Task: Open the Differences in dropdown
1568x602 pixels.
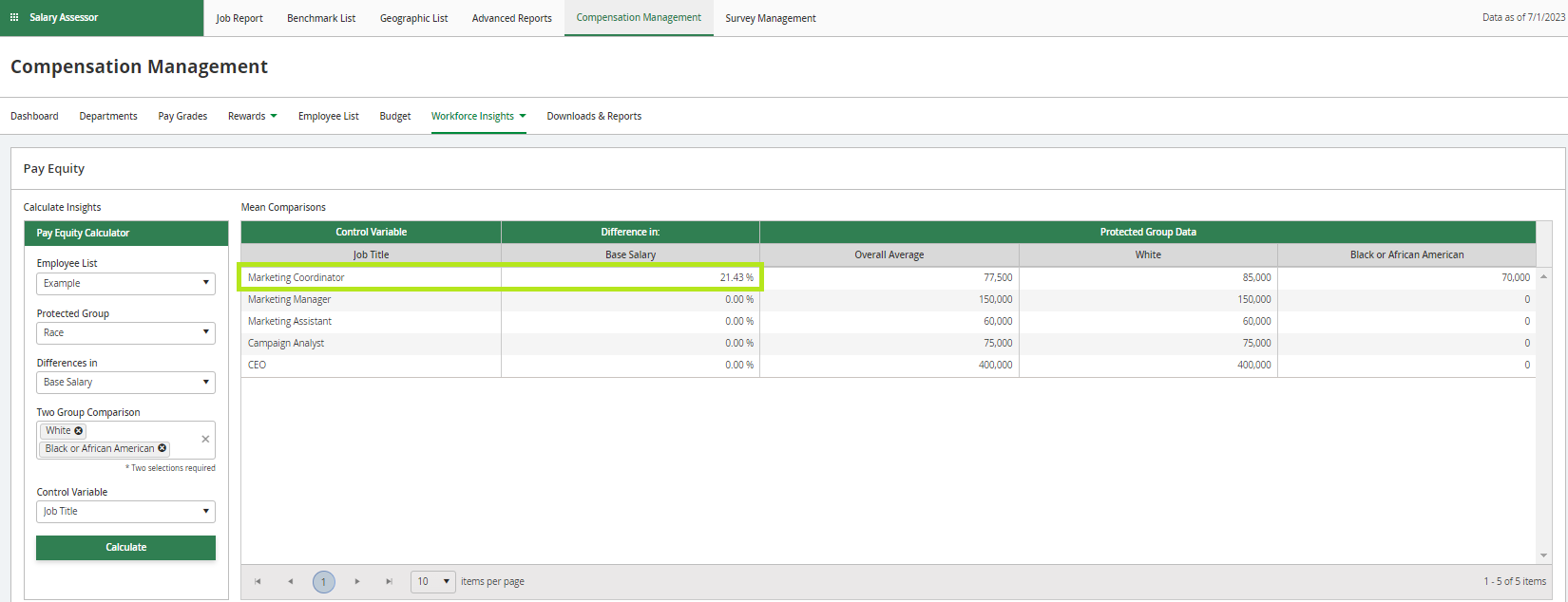Action: click(125, 382)
